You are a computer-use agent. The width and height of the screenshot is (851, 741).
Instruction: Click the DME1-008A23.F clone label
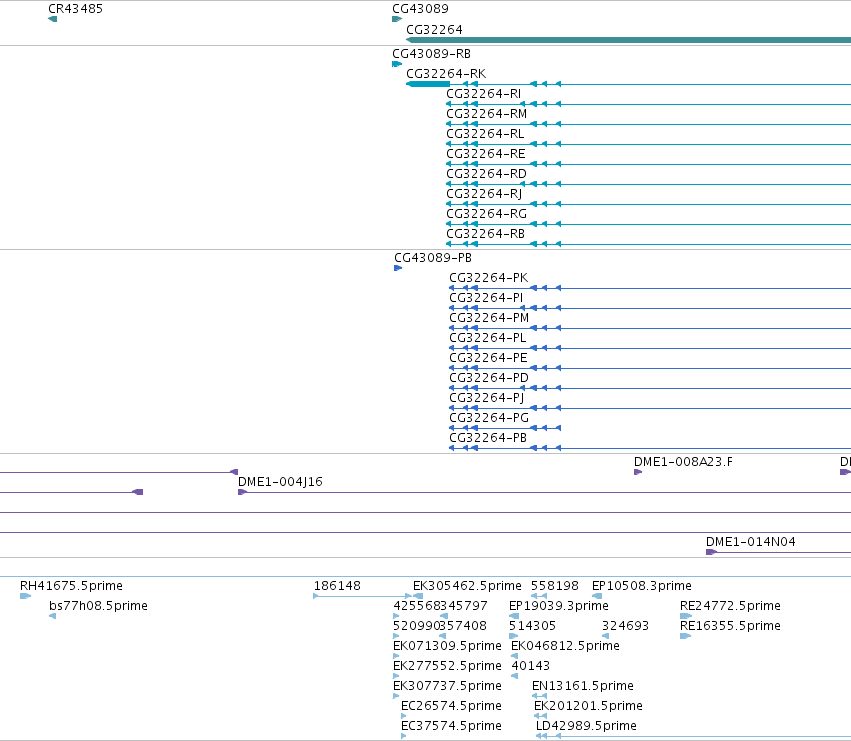683,462
